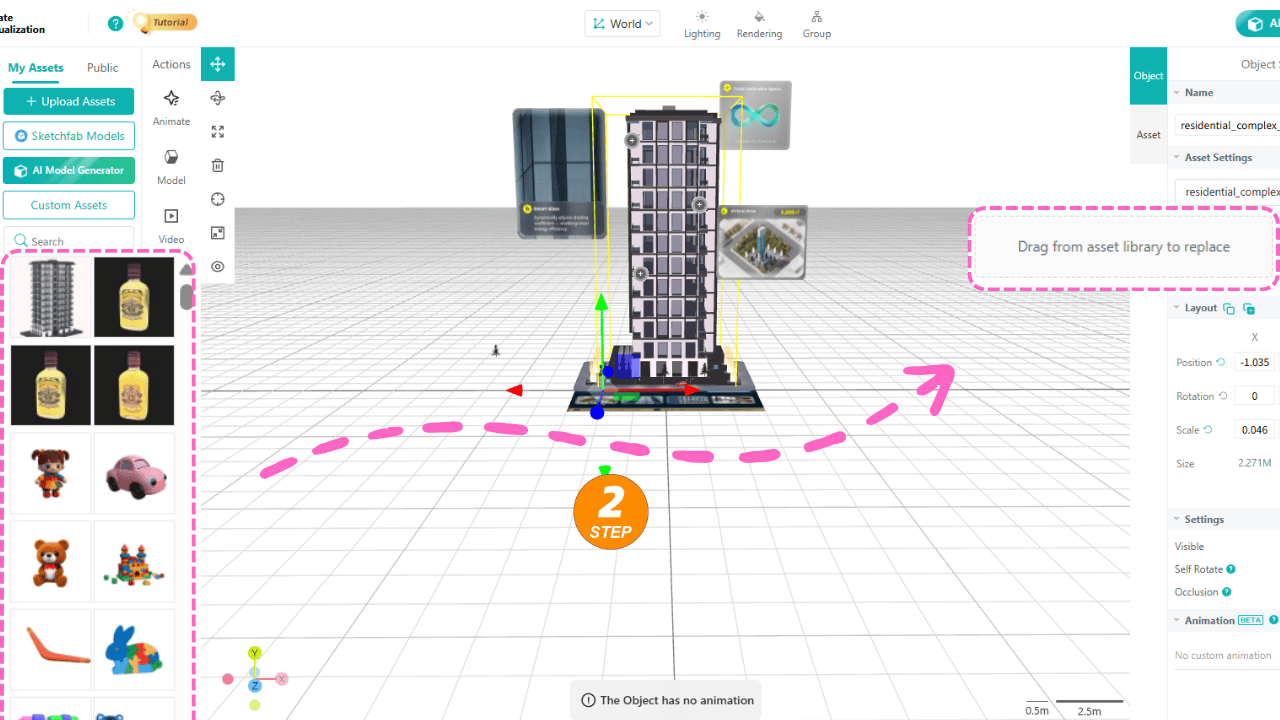The image size is (1280, 720).
Task: Open the Animate panel icon
Action: coord(171,105)
